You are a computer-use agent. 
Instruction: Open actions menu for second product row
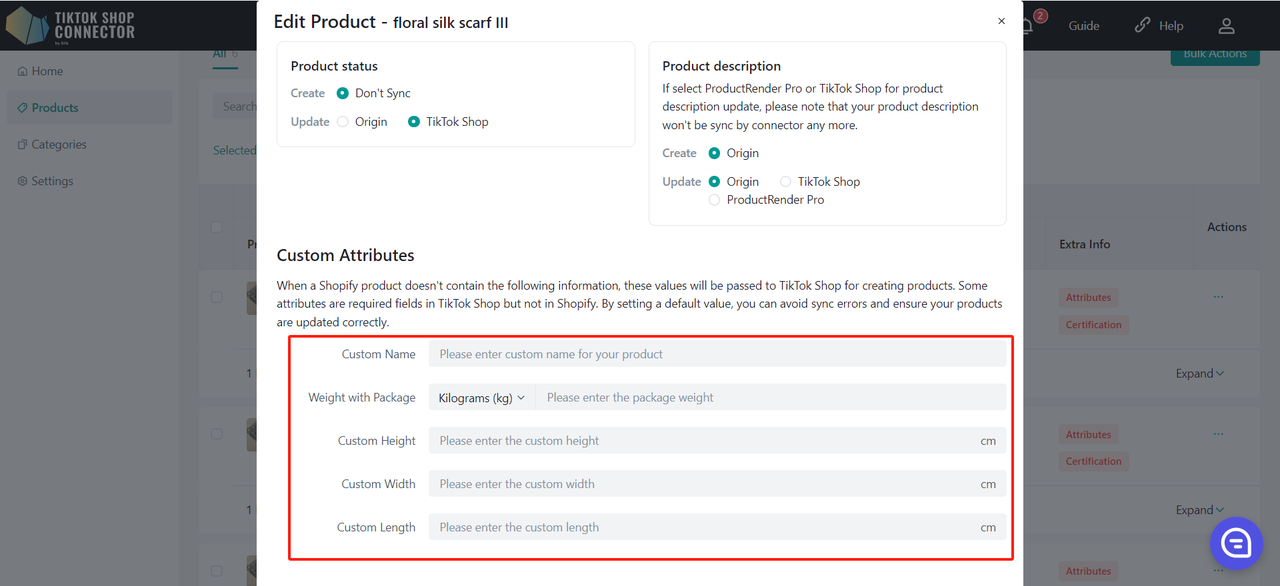pyautogui.click(x=1218, y=434)
